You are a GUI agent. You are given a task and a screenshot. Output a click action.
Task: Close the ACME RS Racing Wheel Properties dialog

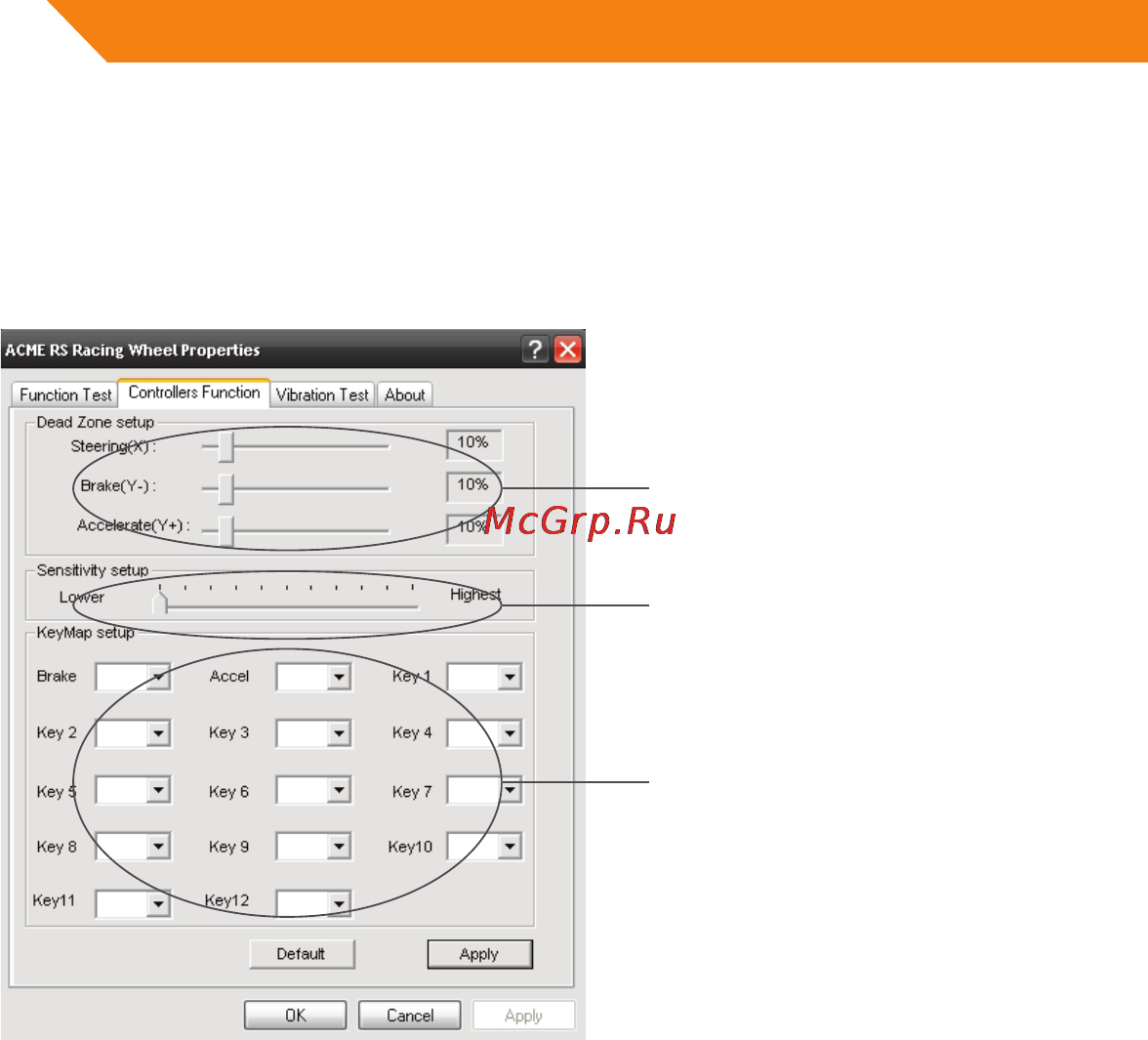[568, 350]
